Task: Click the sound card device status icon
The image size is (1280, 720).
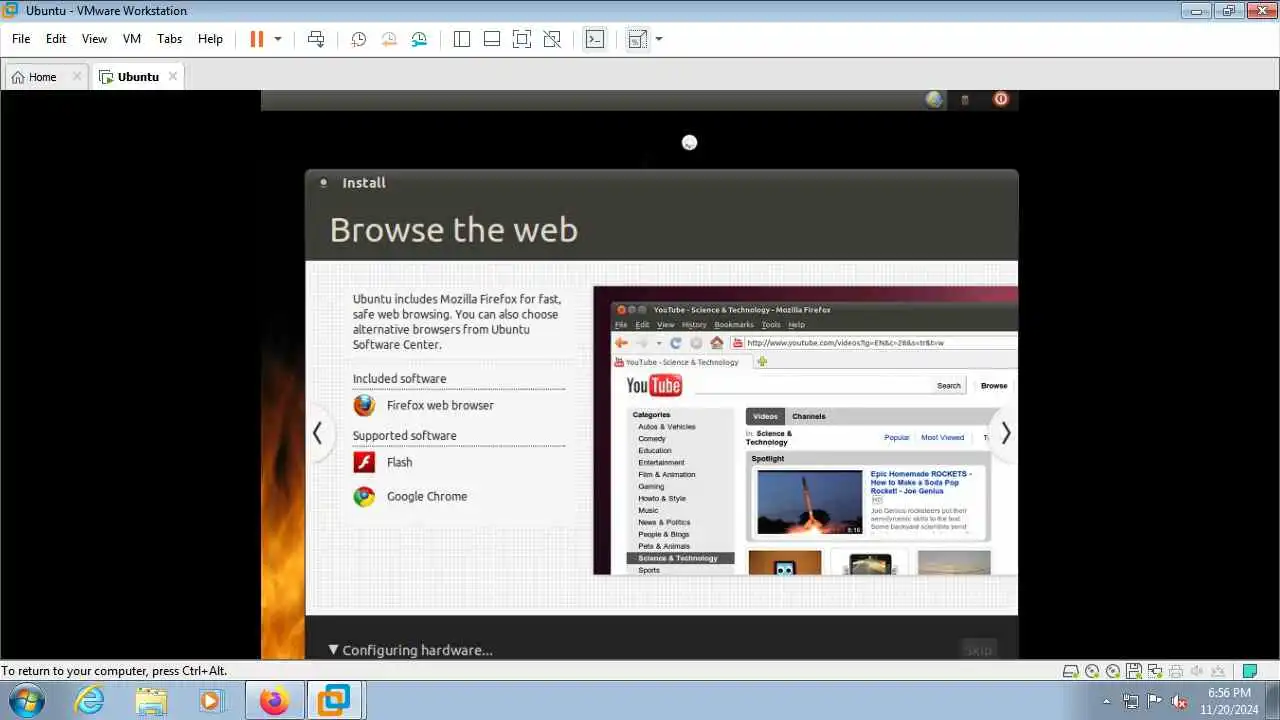Action: click(x=1197, y=671)
